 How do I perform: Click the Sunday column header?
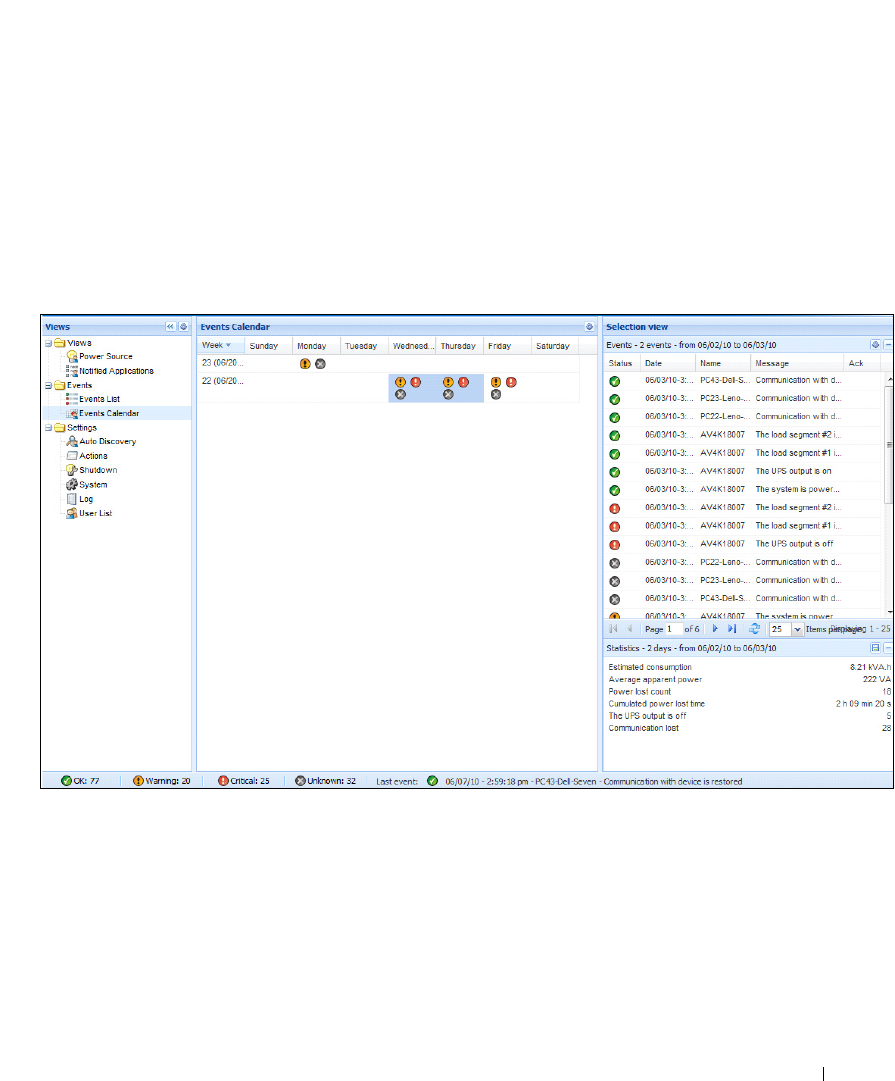pos(269,346)
